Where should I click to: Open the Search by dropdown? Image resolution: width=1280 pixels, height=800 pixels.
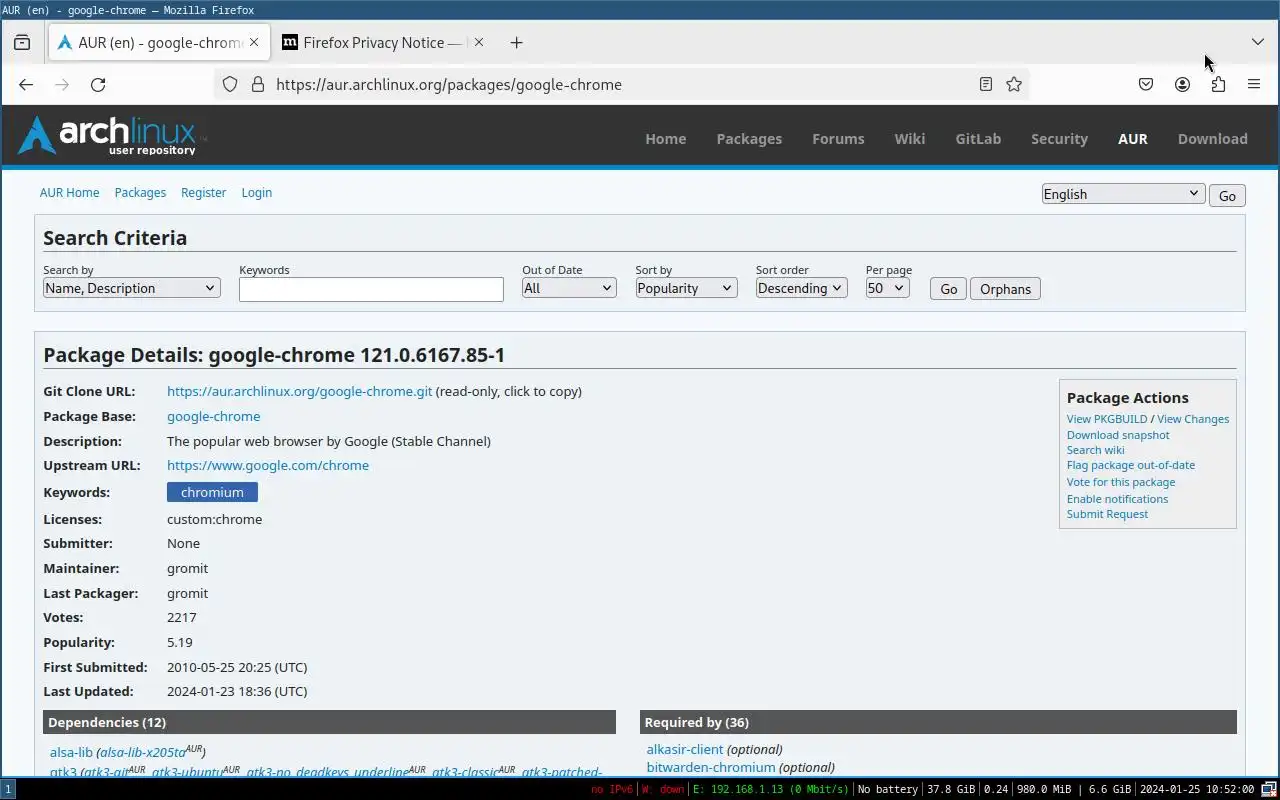click(x=131, y=288)
